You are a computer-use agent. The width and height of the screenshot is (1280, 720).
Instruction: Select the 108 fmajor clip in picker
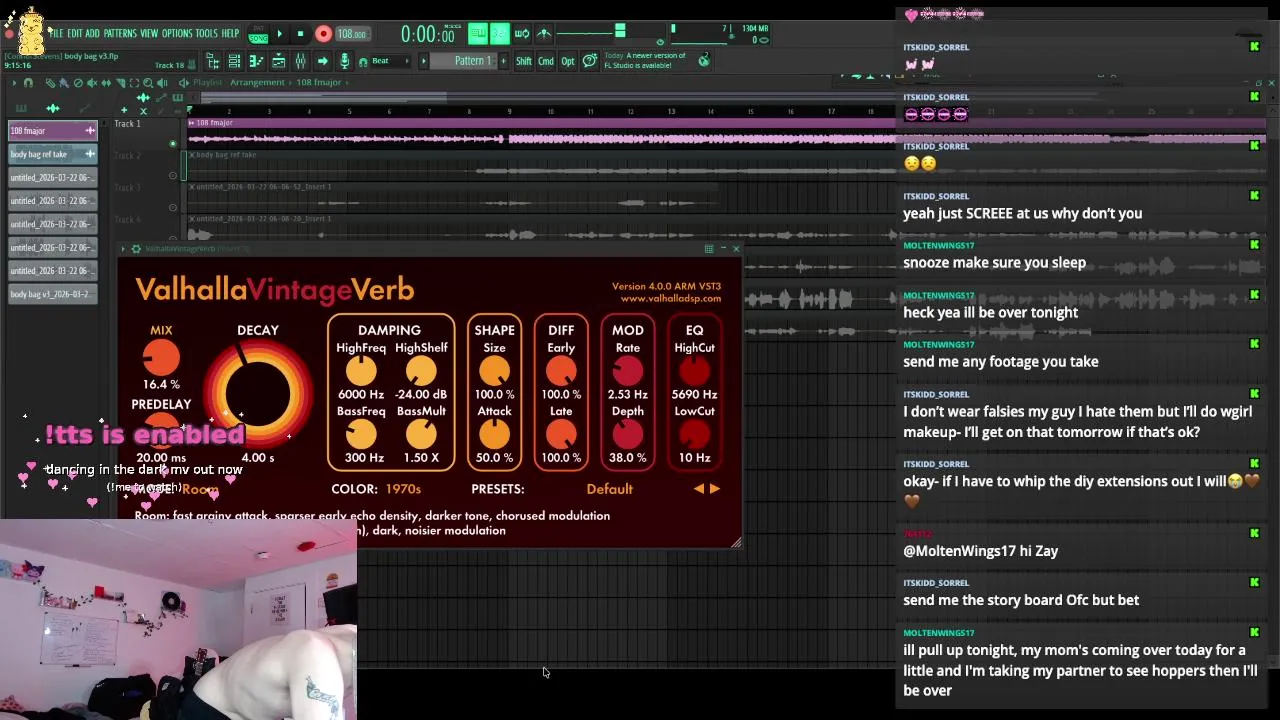coord(53,131)
